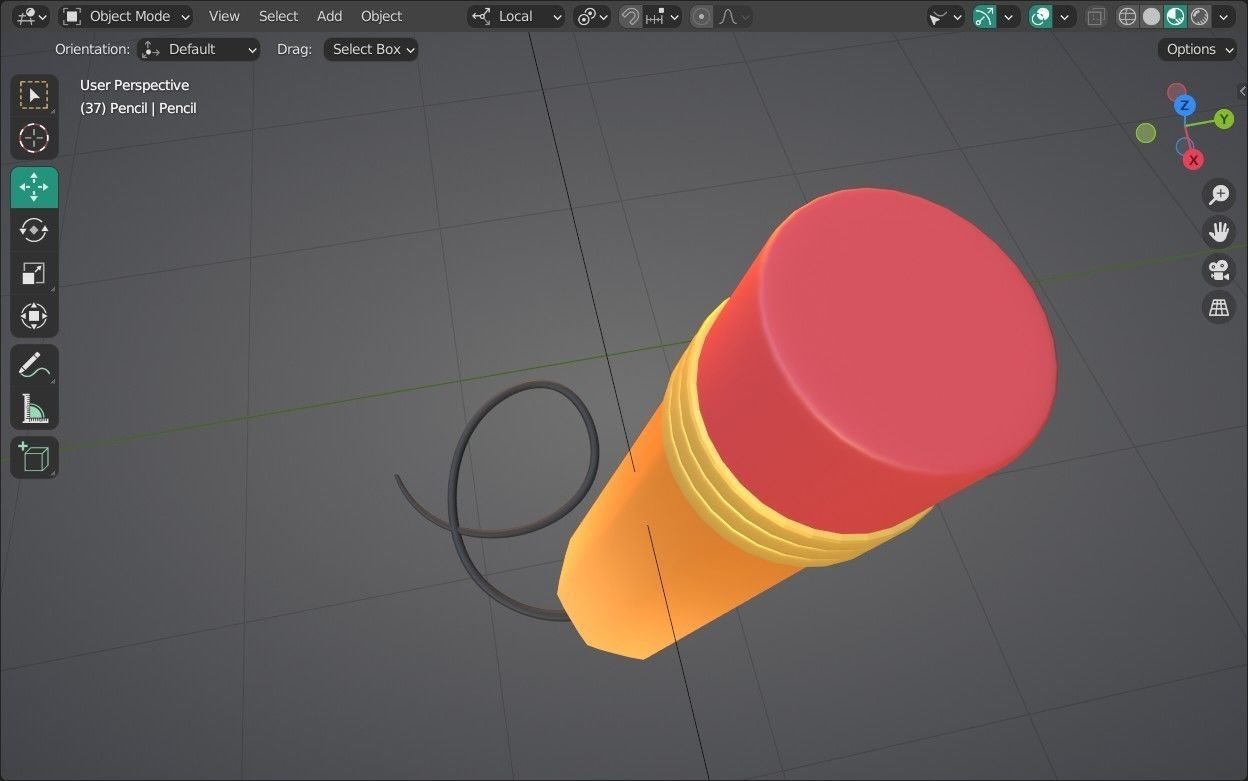Click the 'User Perspective' label

point(134,85)
